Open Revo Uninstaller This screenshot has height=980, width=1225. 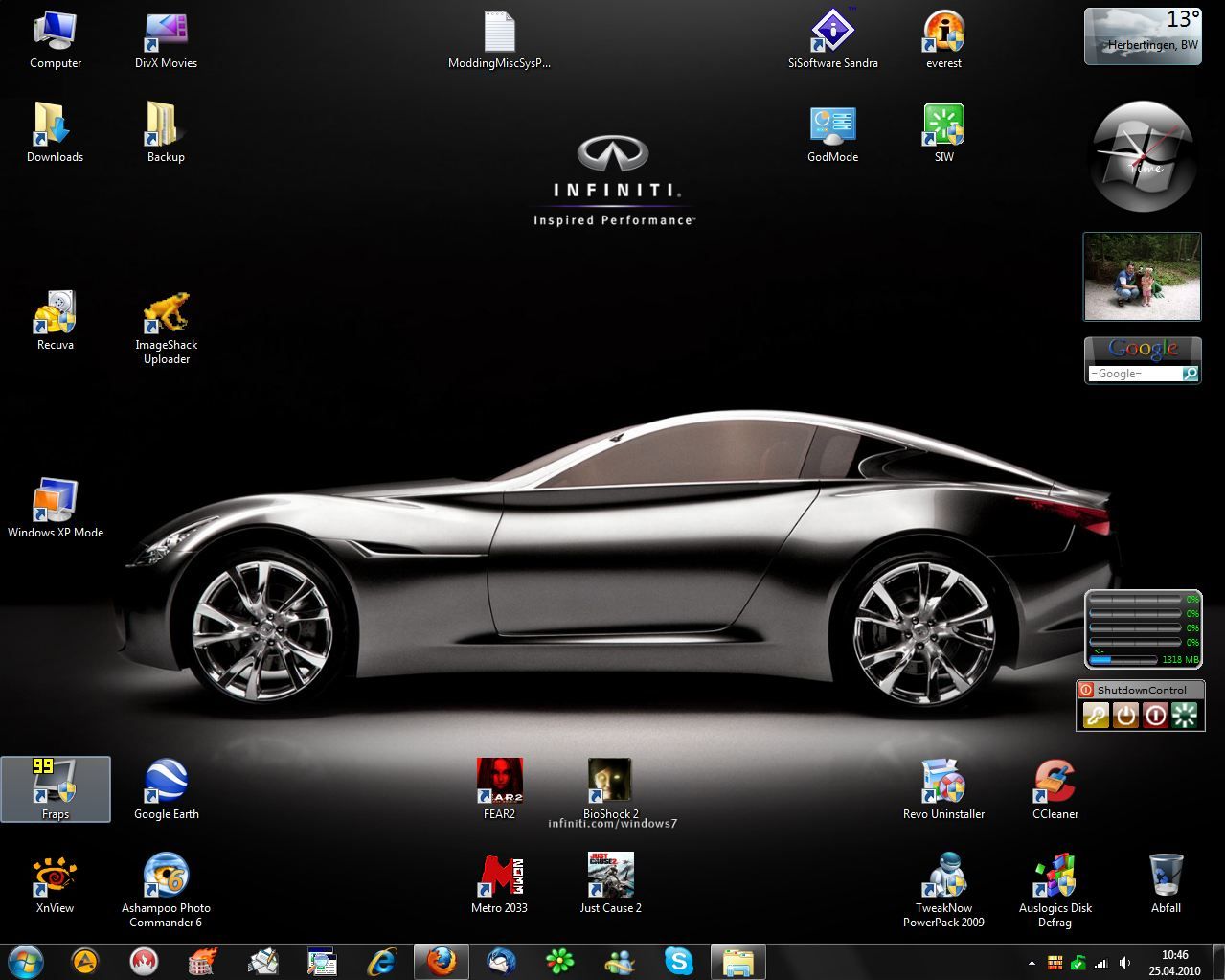(x=943, y=789)
